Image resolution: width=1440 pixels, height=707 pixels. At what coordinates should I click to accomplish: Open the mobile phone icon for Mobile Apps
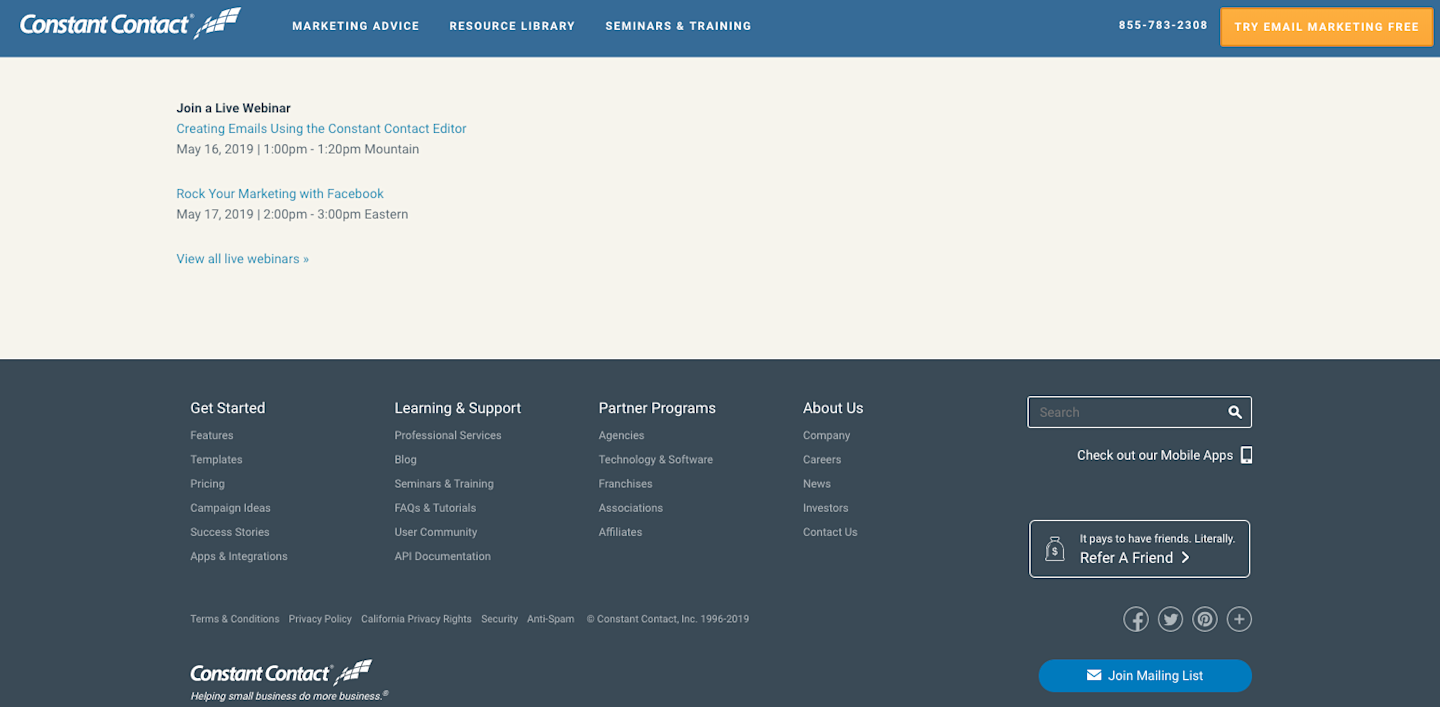pyautogui.click(x=1246, y=455)
